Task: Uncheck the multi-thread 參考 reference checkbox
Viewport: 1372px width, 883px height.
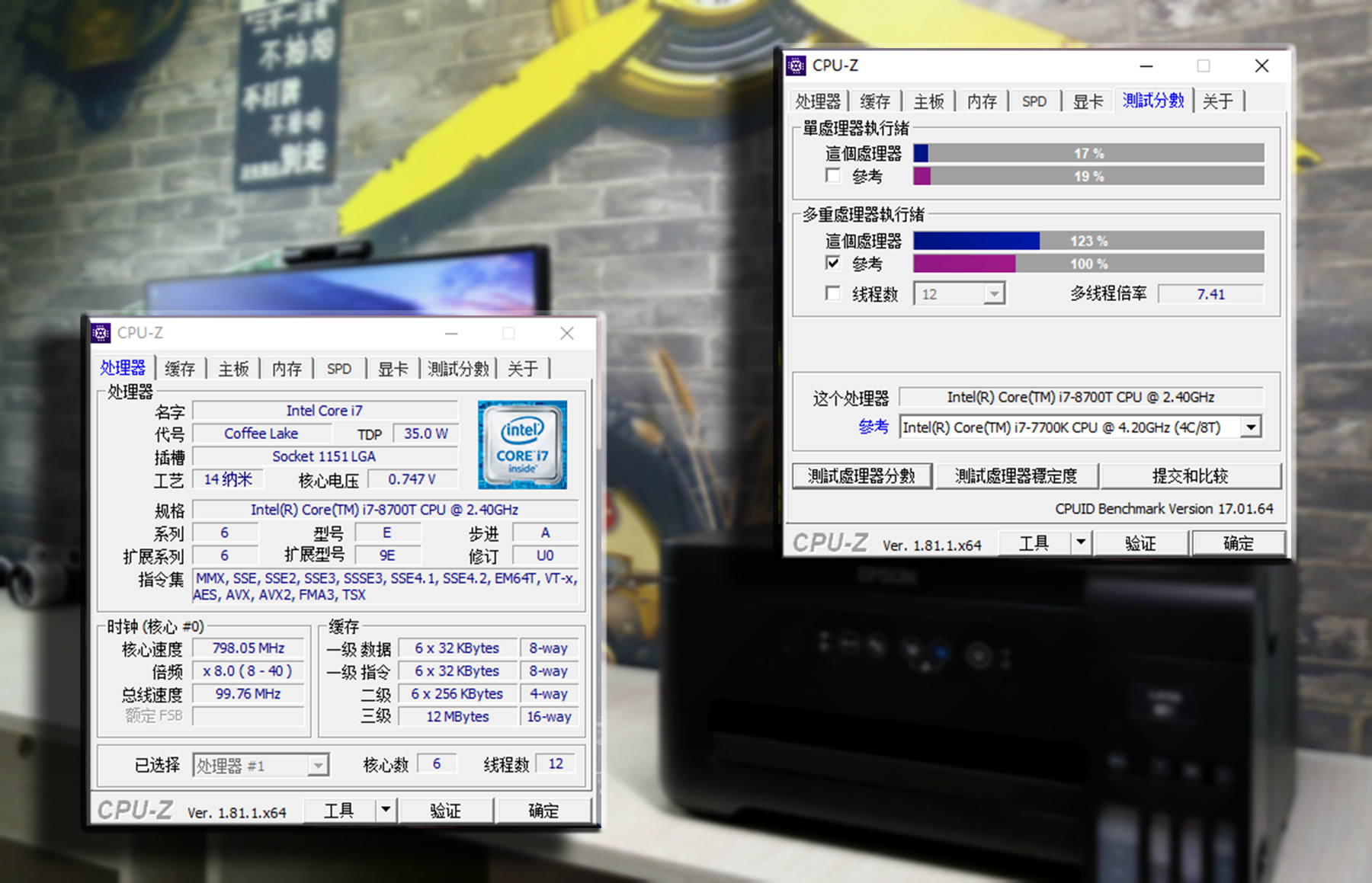Action: (x=833, y=264)
